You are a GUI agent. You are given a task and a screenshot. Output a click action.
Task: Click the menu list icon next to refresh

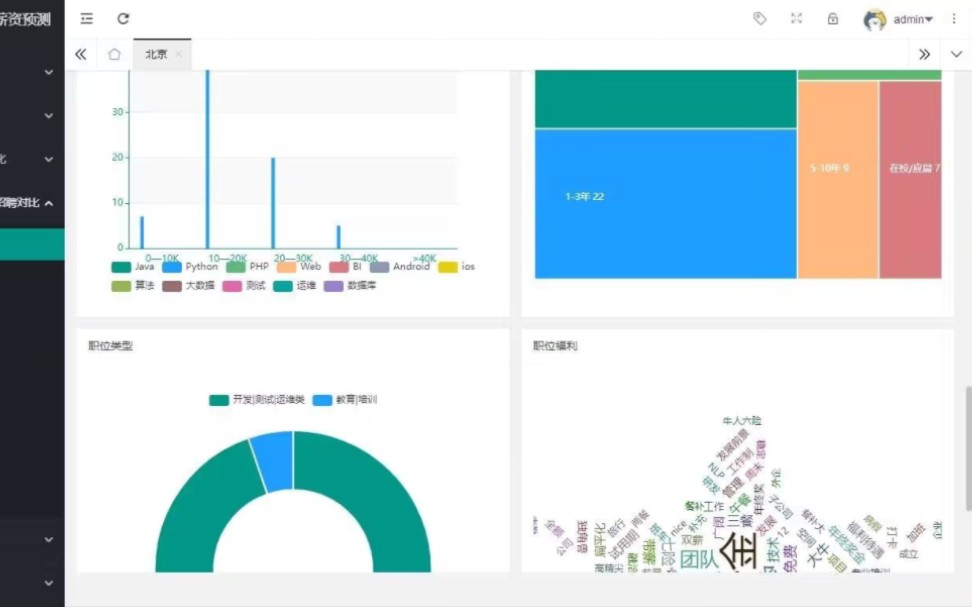[86, 18]
